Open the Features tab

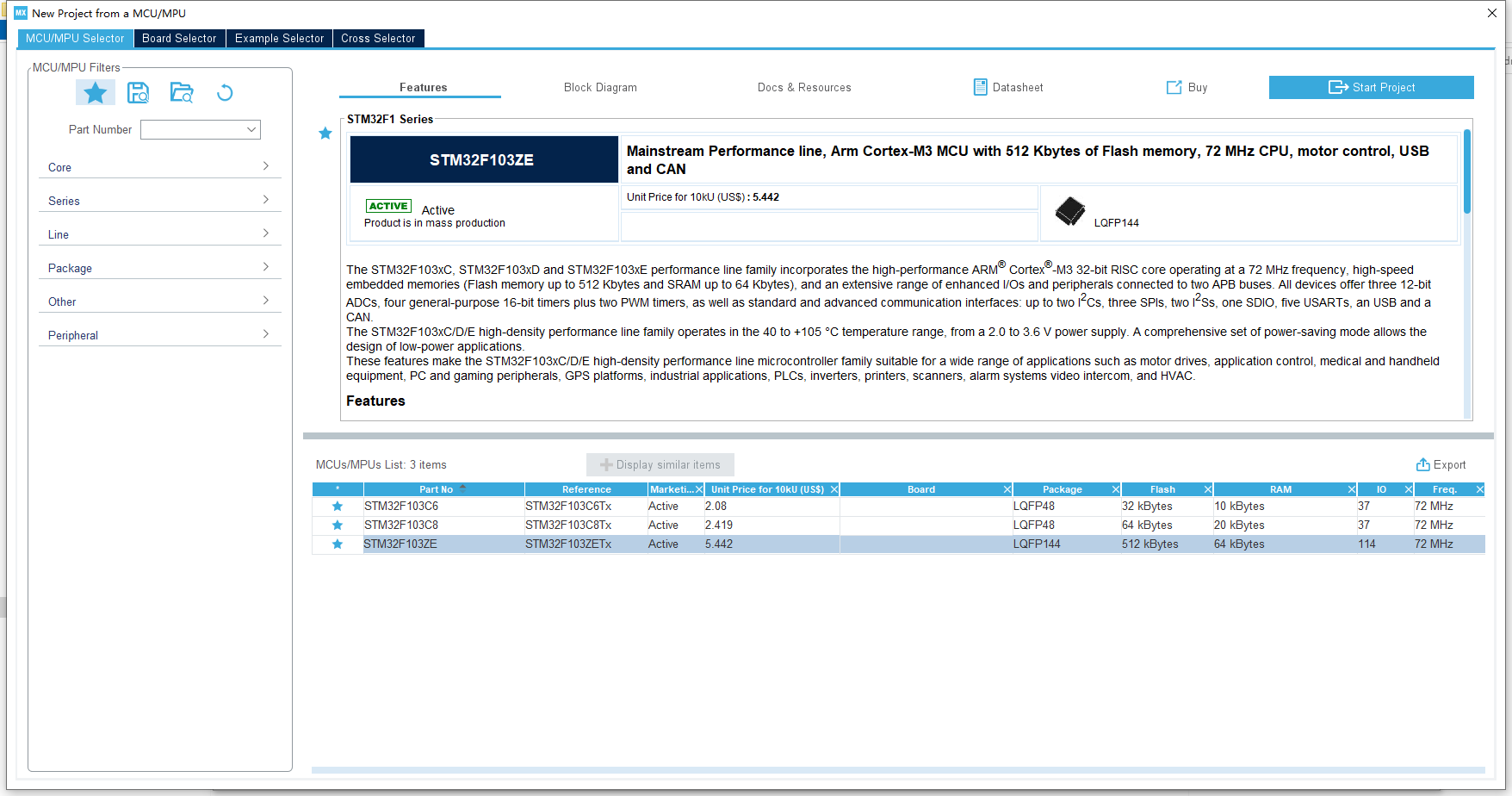pos(423,87)
